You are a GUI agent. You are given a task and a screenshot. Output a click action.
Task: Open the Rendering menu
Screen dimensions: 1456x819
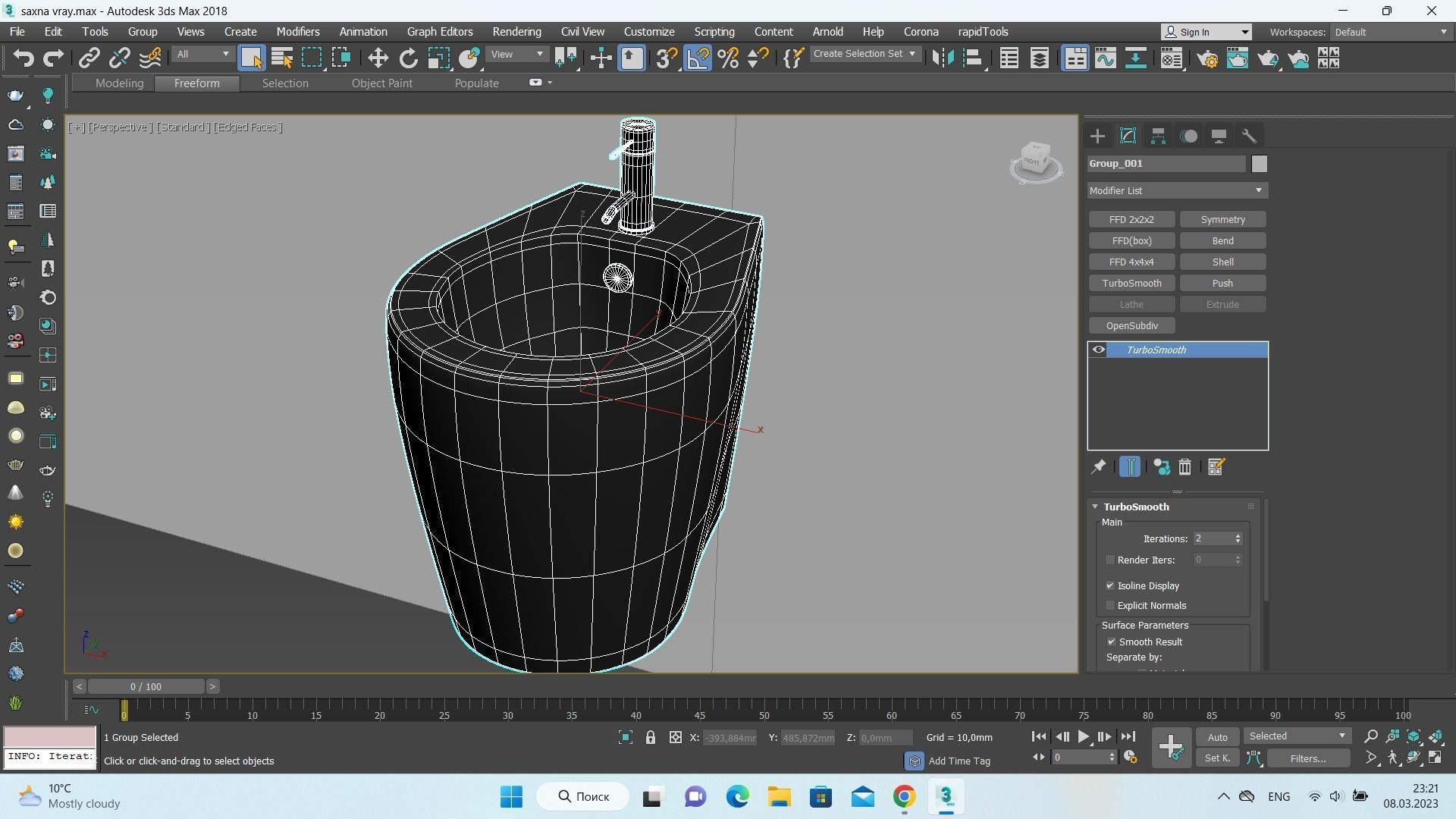516,32
